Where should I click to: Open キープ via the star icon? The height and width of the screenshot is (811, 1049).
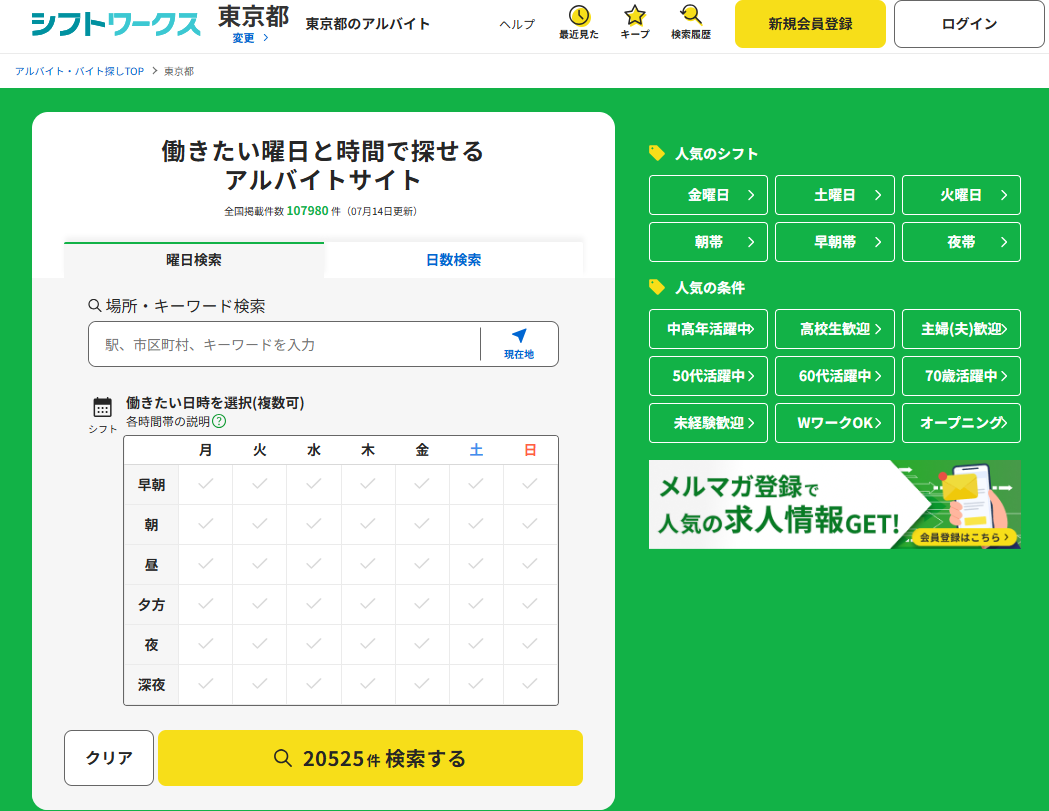(x=634, y=16)
